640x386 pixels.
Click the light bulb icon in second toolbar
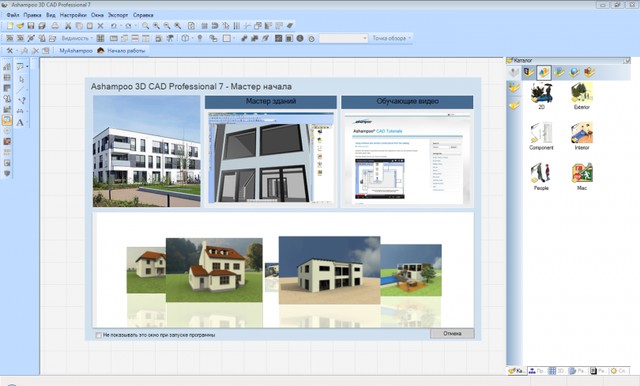click(200, 38)
